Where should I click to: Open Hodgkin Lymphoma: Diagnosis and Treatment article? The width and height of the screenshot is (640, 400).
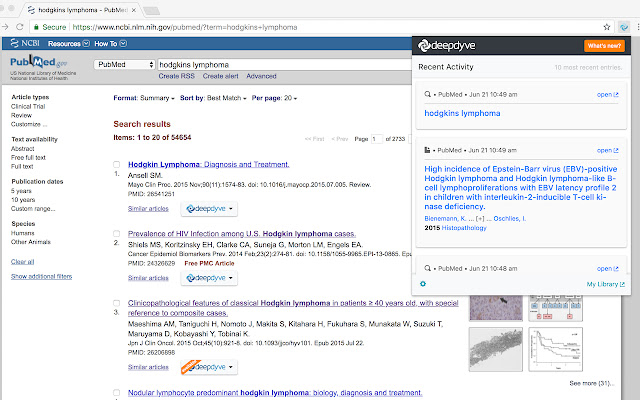(x=209, y=164)
